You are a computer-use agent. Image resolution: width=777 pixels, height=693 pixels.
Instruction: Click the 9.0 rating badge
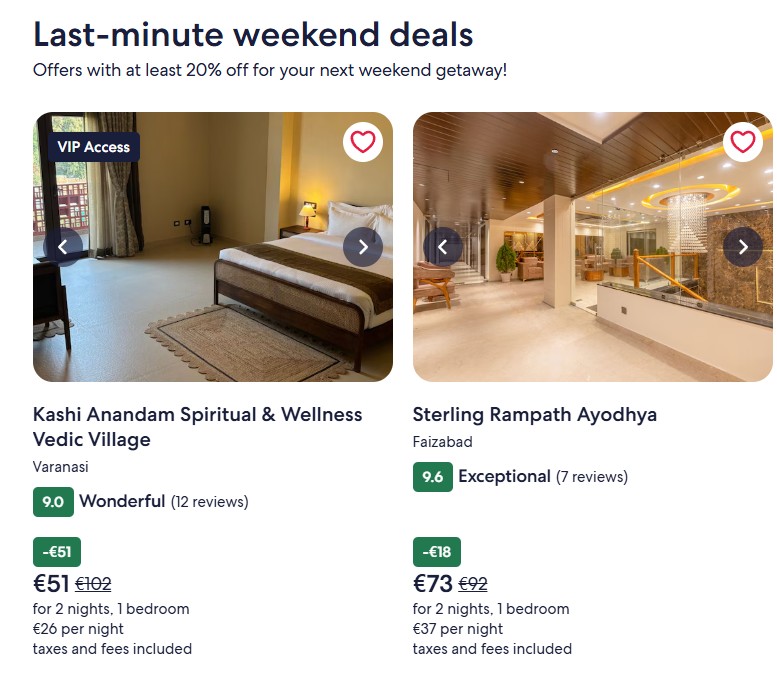pyautogui.click(x=53, y=502)
